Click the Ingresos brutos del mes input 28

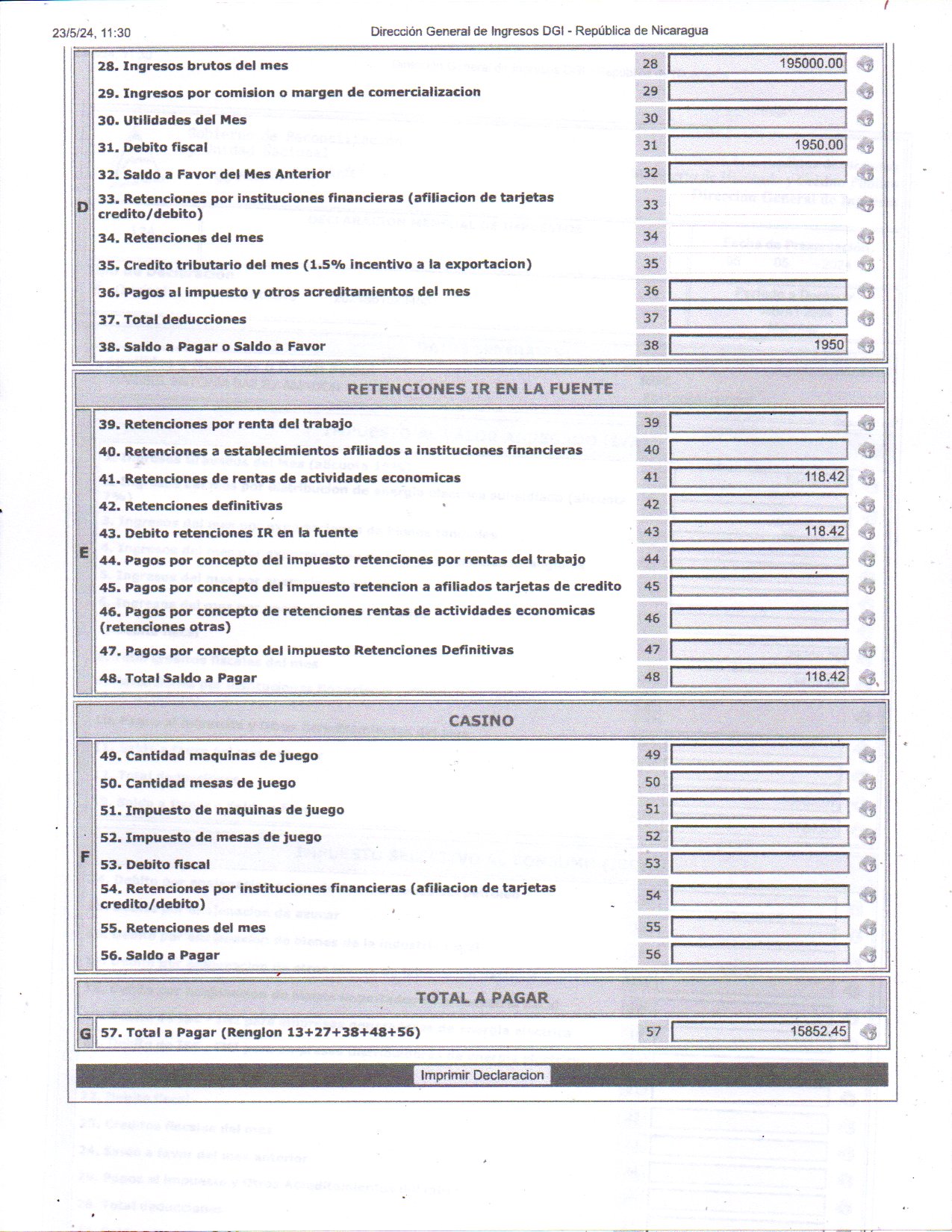tap(757, 64)
